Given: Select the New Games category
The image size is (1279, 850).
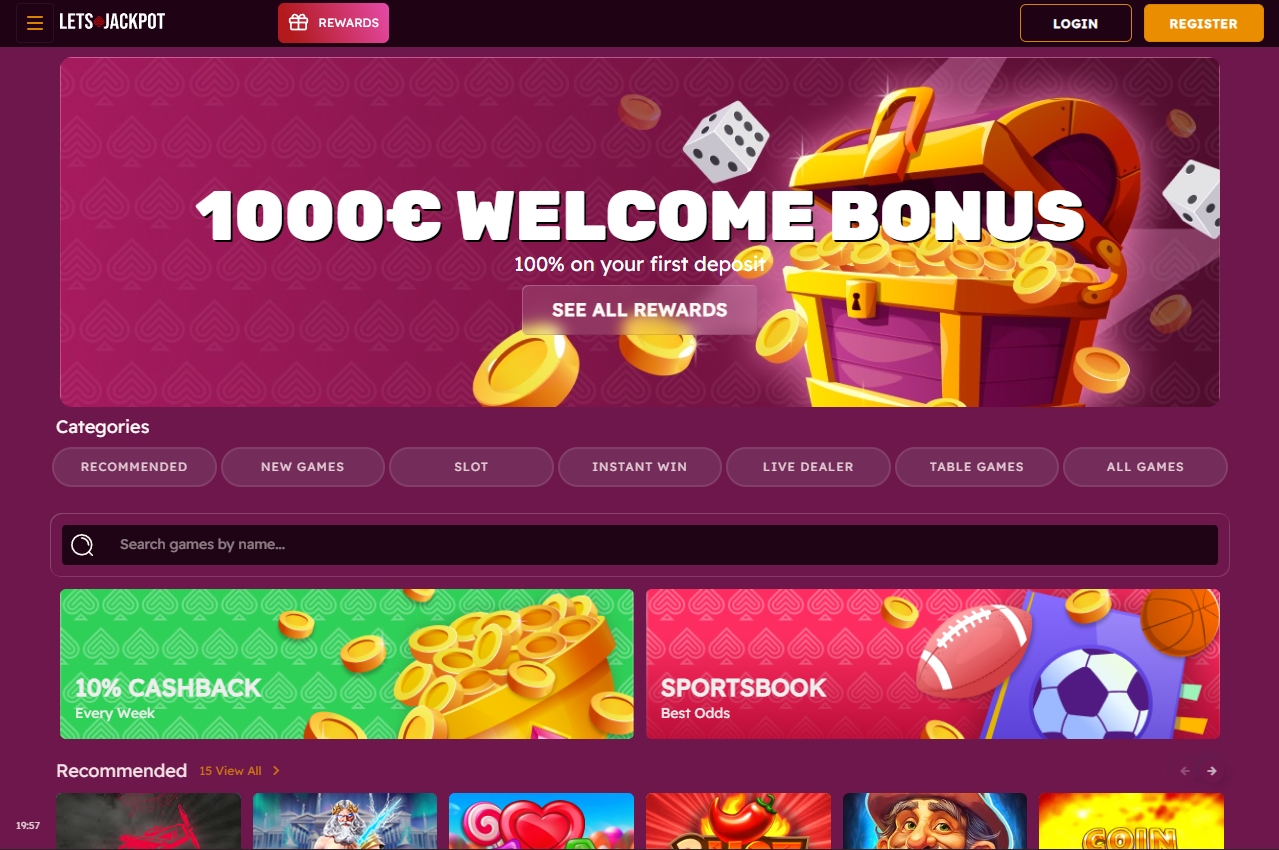Looking at the screenshot, I should 302,467.
